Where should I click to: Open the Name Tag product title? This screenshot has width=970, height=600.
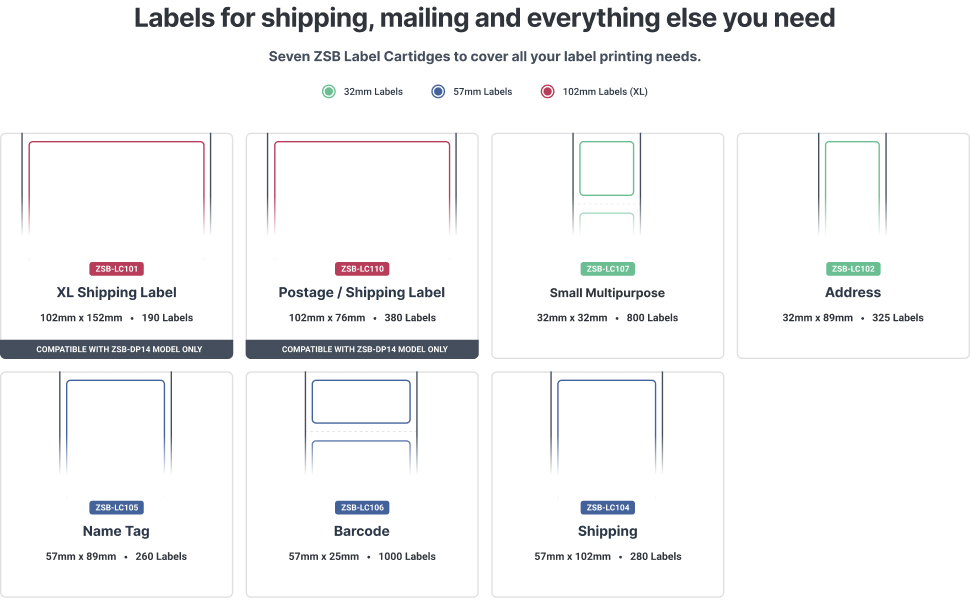(x=116, y=531)
